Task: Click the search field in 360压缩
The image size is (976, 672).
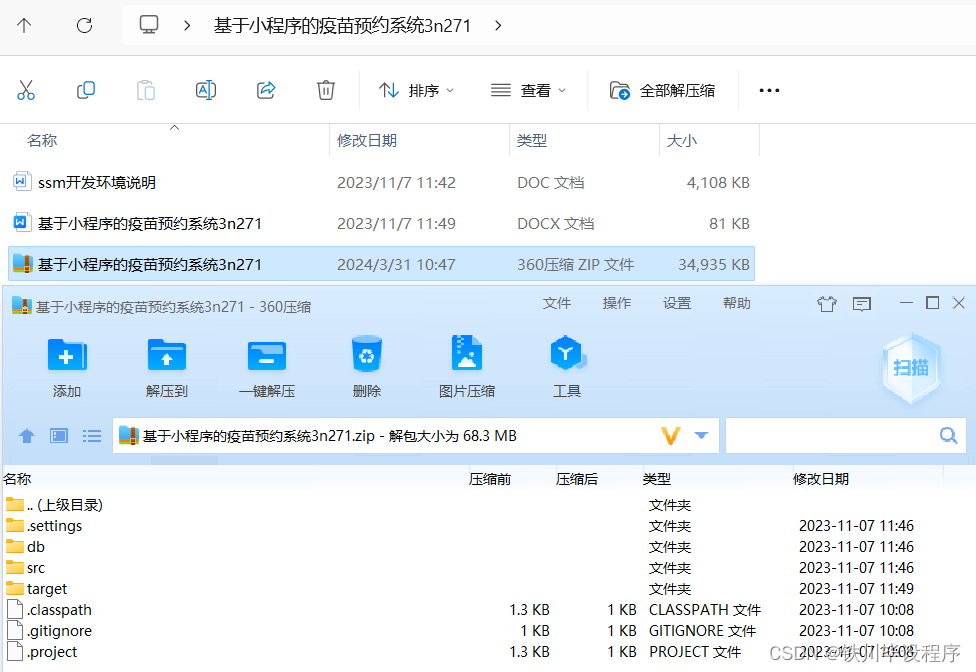Action: coord(846,435)
